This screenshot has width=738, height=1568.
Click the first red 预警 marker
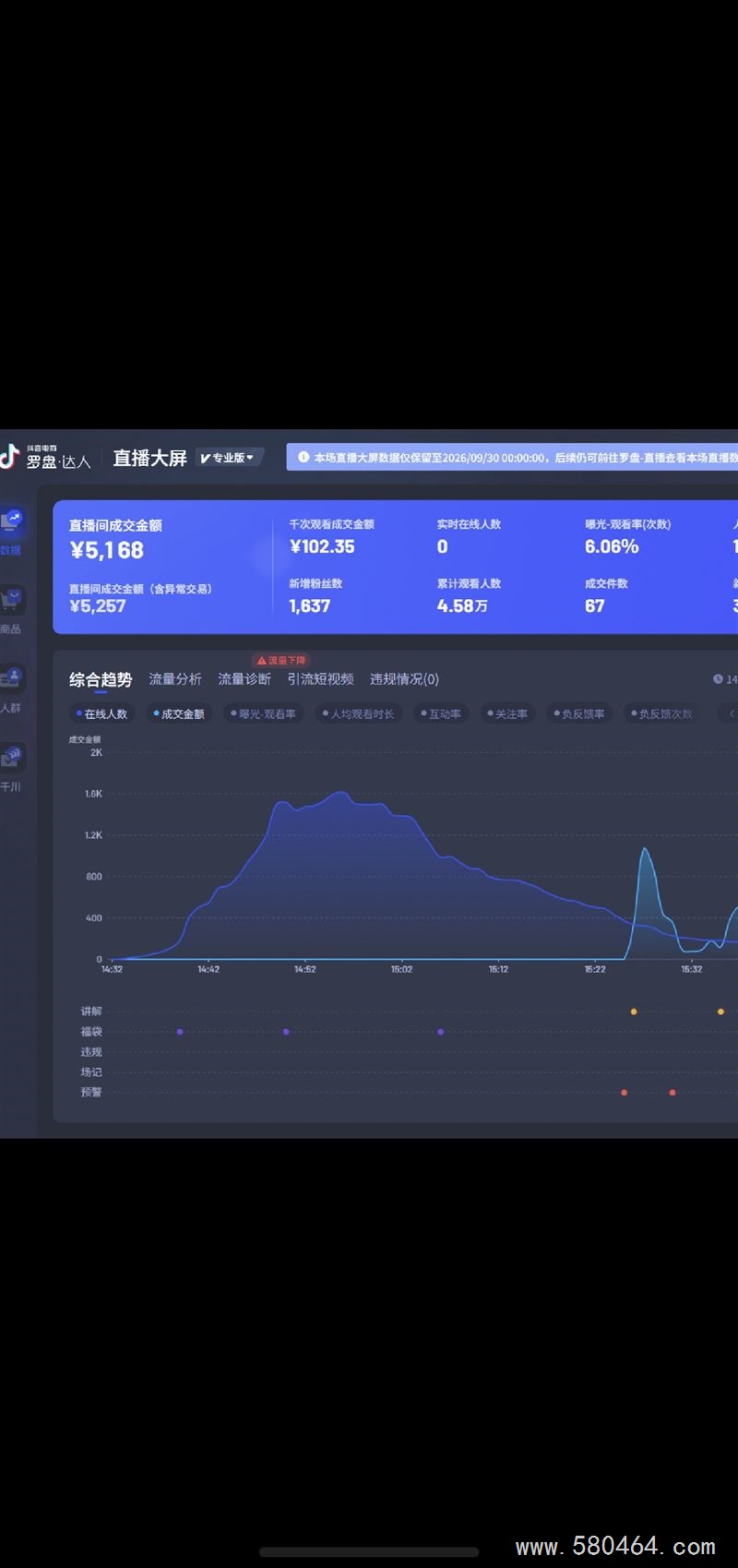click(625, 1093)
